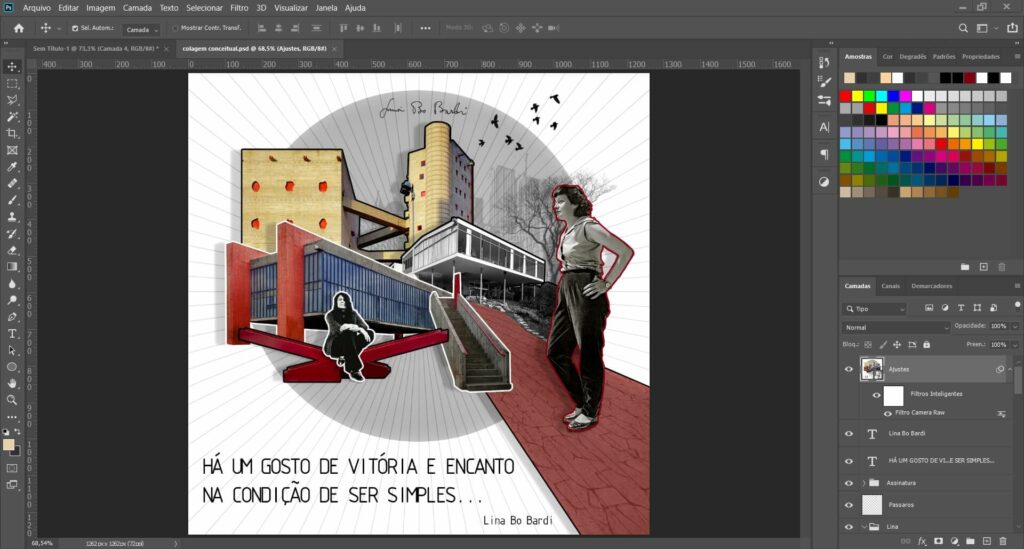Viewport: 1024px width, 549px height.
Task: Select the Eyedropper tool
Action: pyautogui.click(x=12, y=166)
